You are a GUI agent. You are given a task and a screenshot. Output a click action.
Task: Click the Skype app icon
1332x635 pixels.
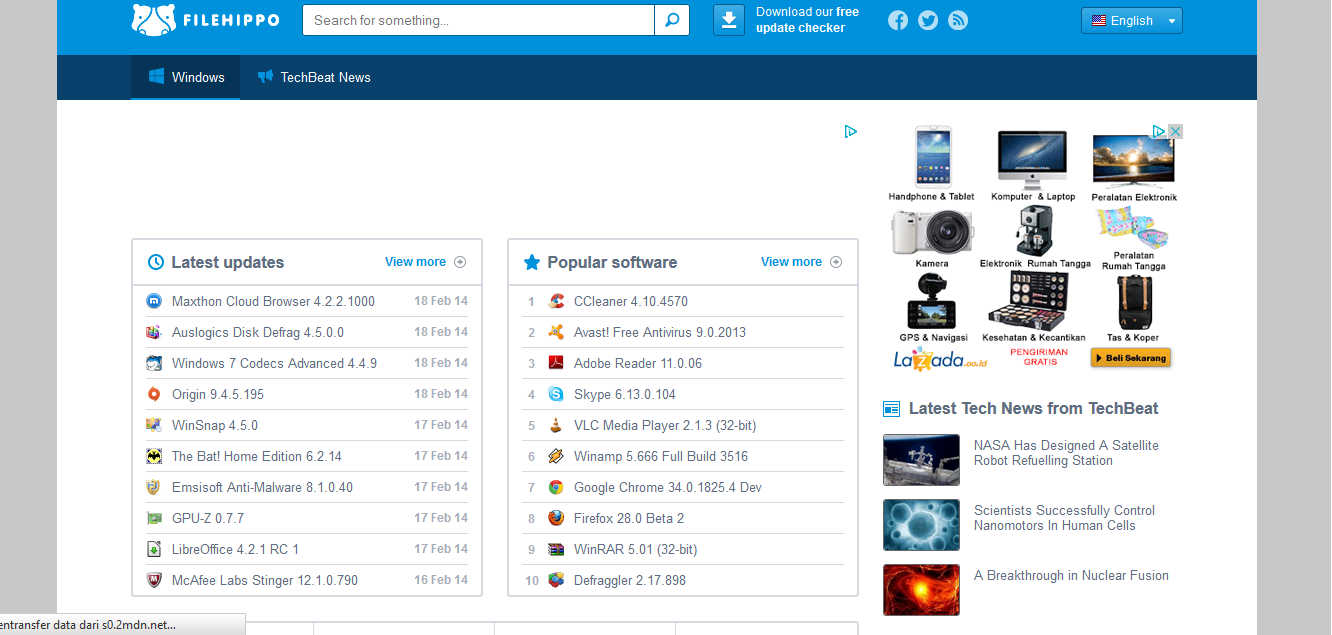click(556, 394)
